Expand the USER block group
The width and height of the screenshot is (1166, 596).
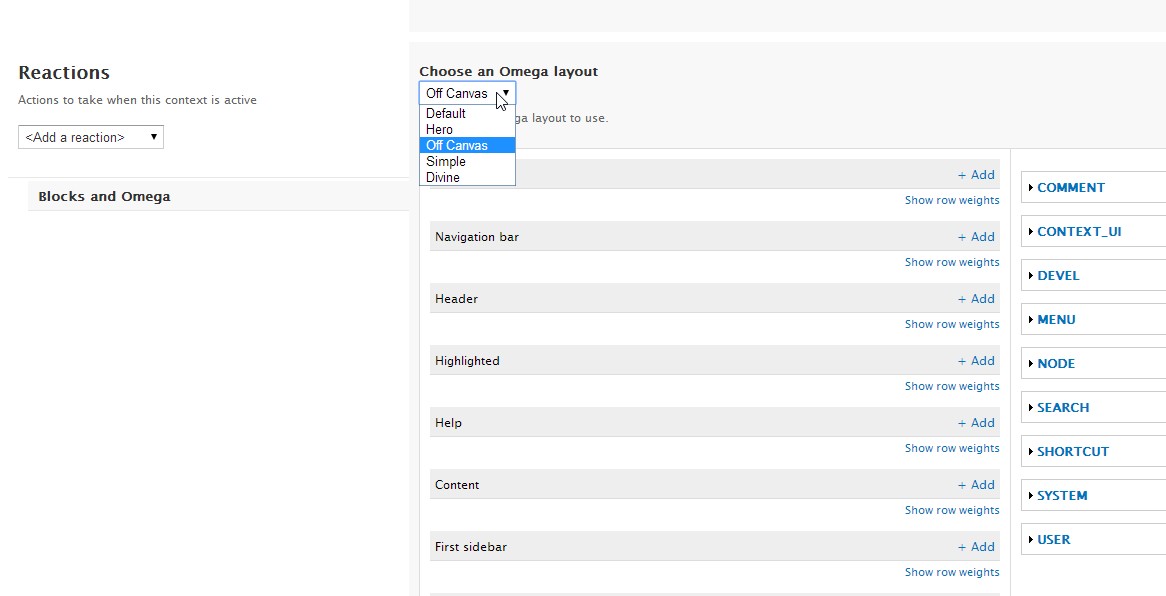pyautogui.click(x=1053, y=540)
